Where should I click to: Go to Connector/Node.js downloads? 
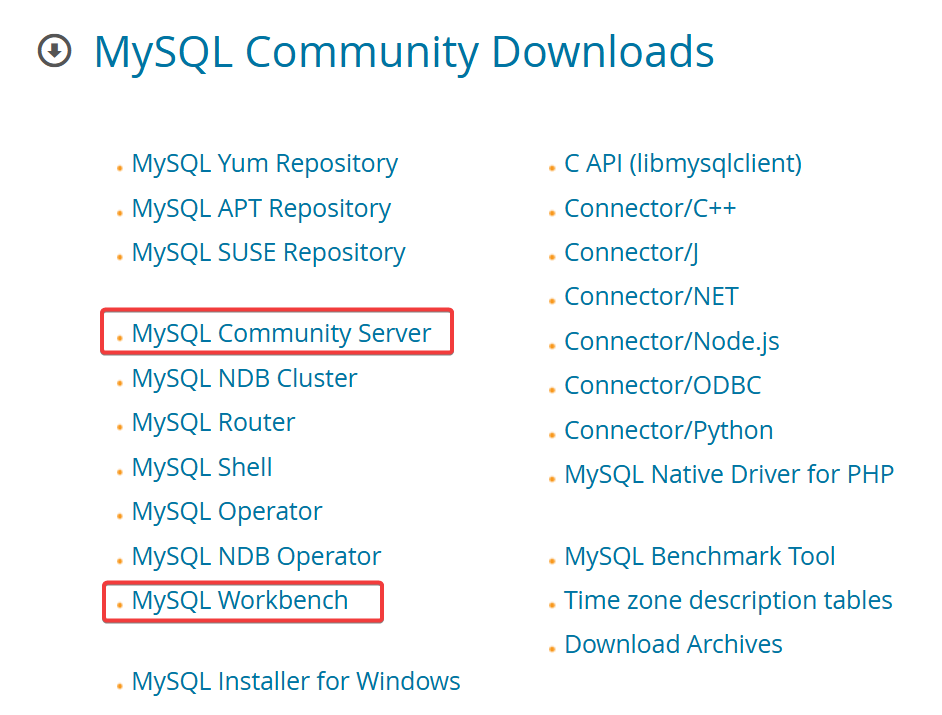(671, 342)
